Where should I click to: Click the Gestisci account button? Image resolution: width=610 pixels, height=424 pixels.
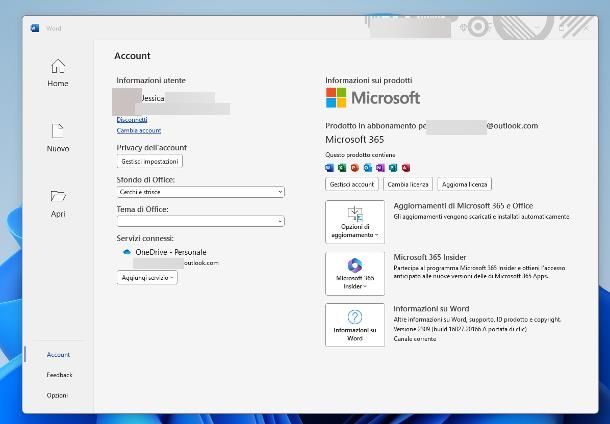(x=352, y=184)
